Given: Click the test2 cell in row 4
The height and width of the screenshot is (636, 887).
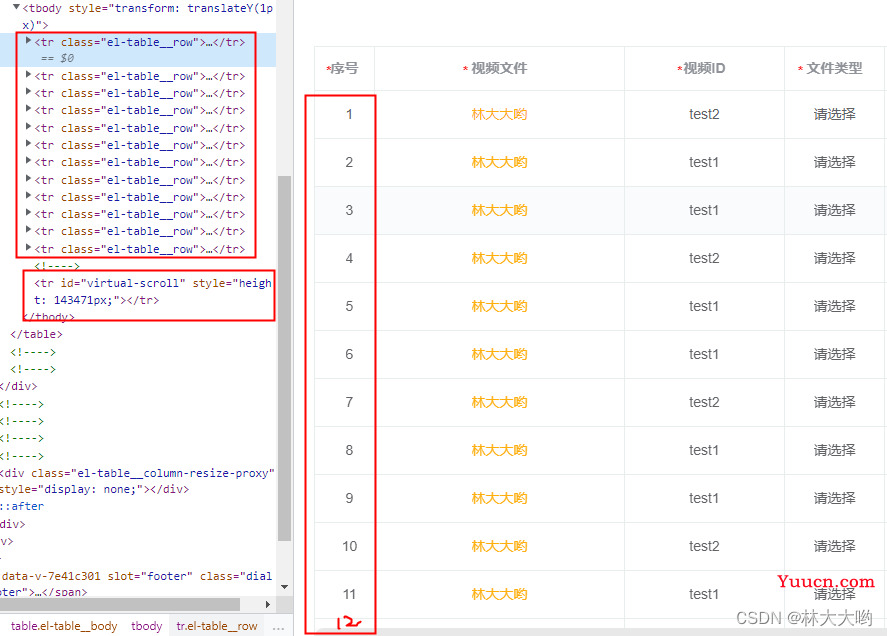Looking at the screenshot, I should [704, 259].
